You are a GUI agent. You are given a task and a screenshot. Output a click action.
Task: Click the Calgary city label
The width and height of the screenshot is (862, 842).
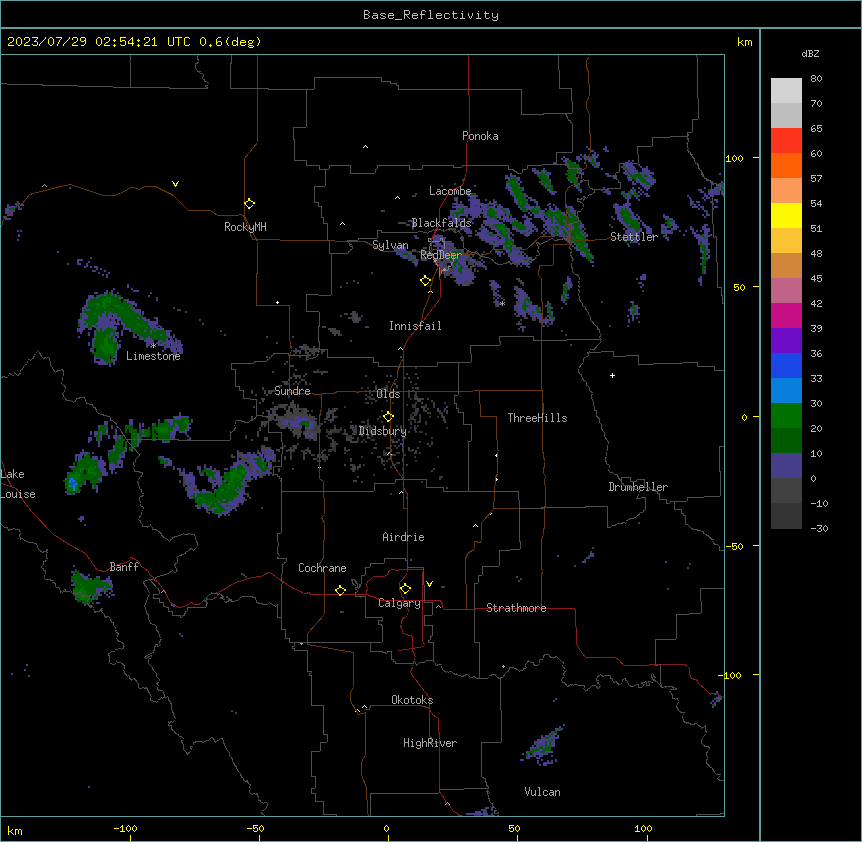coord(399,603)
